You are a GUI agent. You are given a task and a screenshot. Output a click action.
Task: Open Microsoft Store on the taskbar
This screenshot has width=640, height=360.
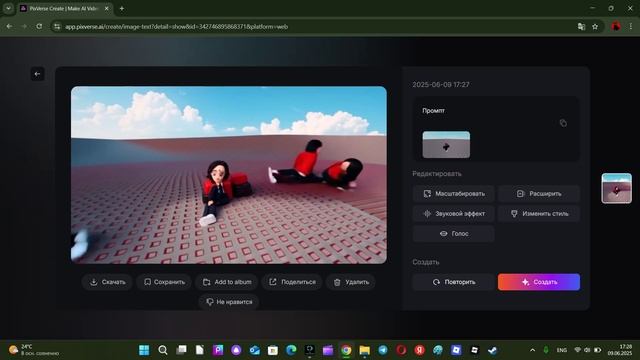pos(273,350)
